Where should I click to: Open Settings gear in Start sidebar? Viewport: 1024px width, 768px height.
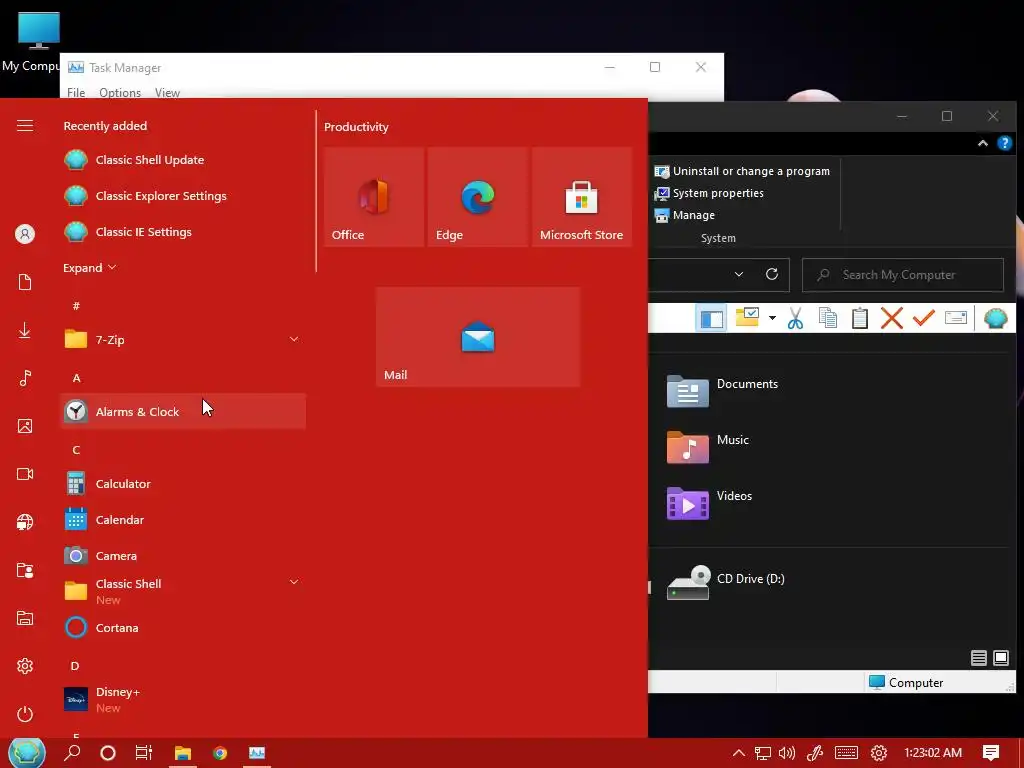click(25, 666)
